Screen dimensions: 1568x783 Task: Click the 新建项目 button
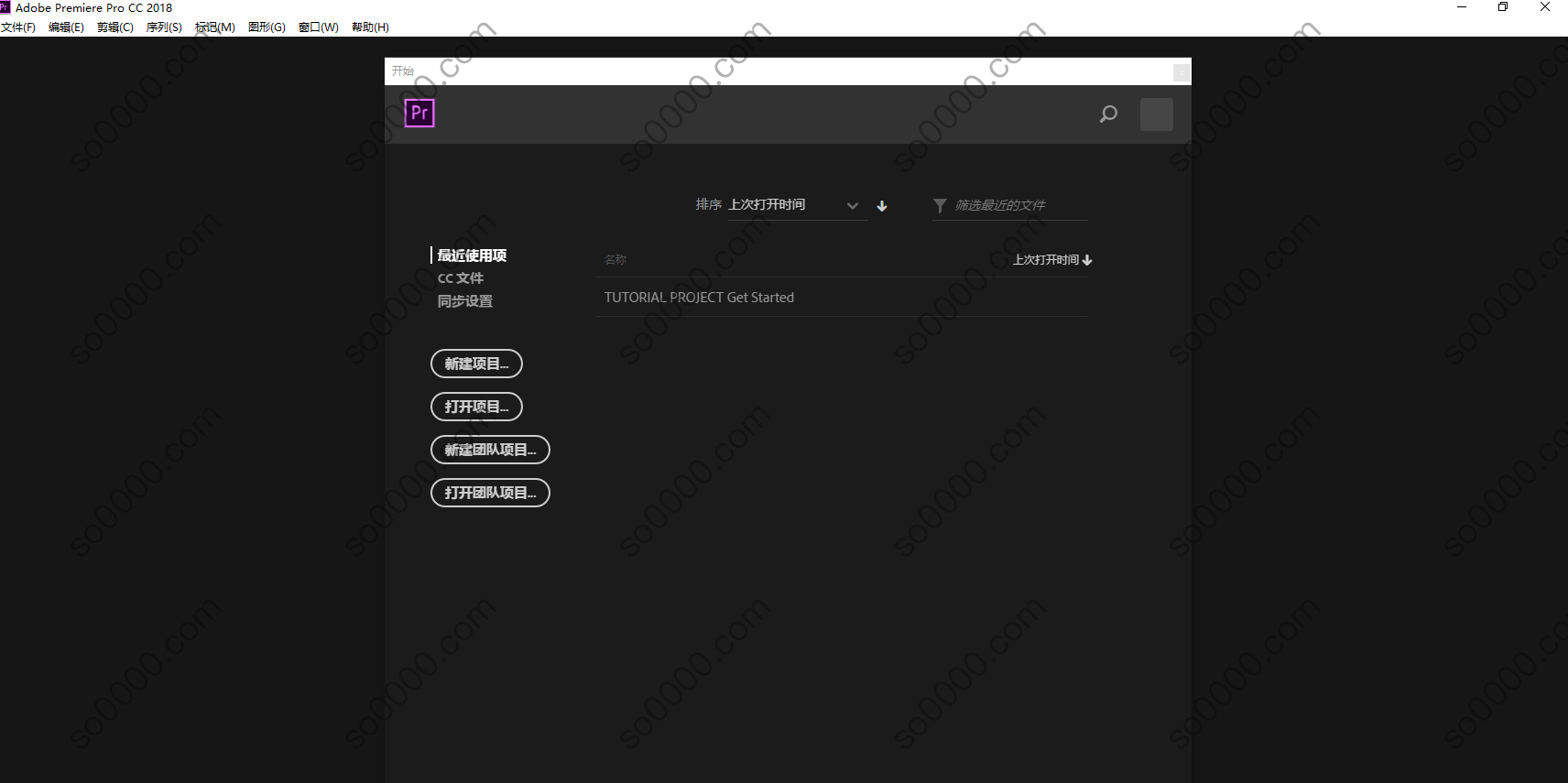point(476,364)
